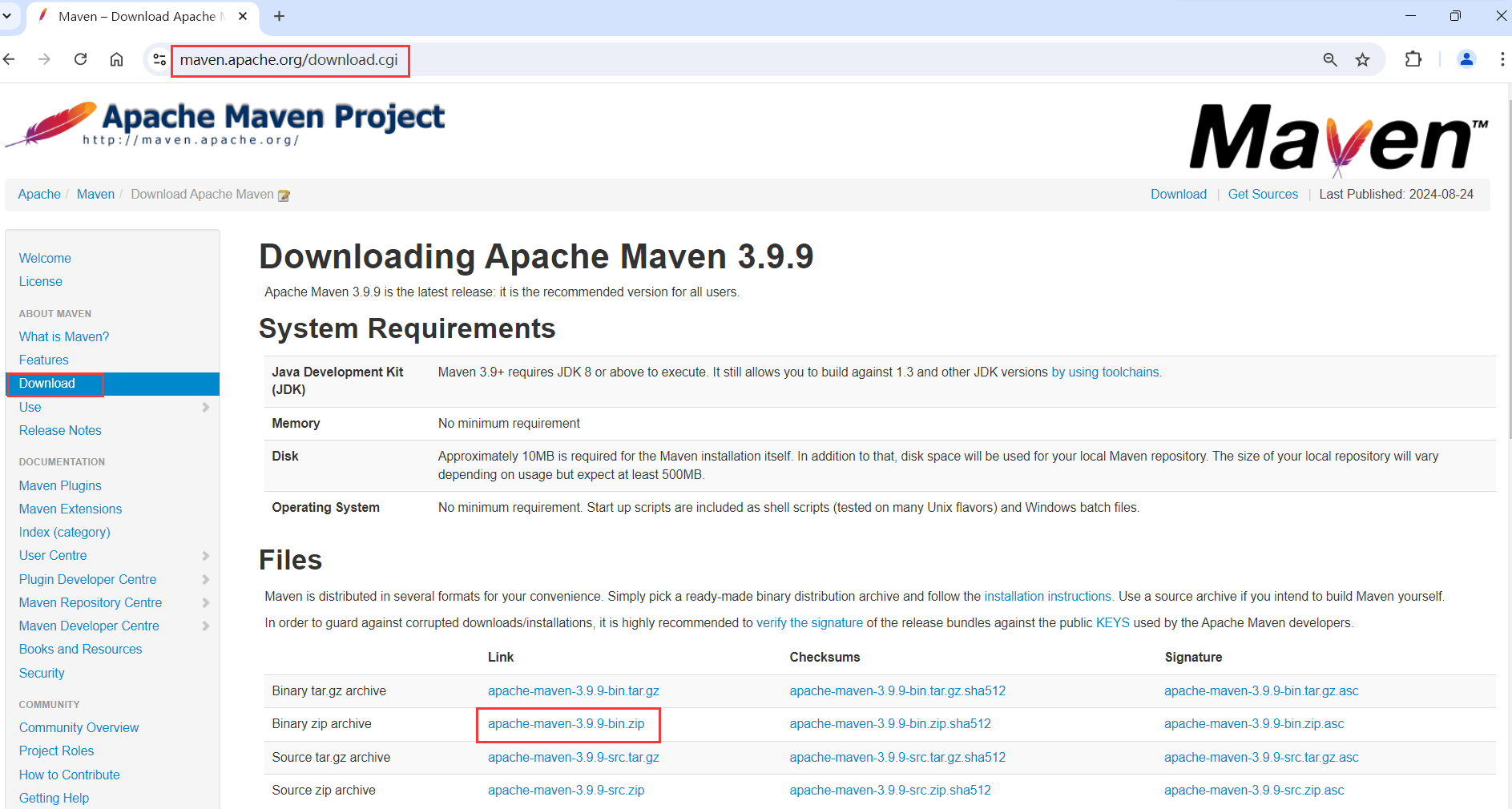
Task: Open Release Notes in the sidebar
Action: coord(60,431)
